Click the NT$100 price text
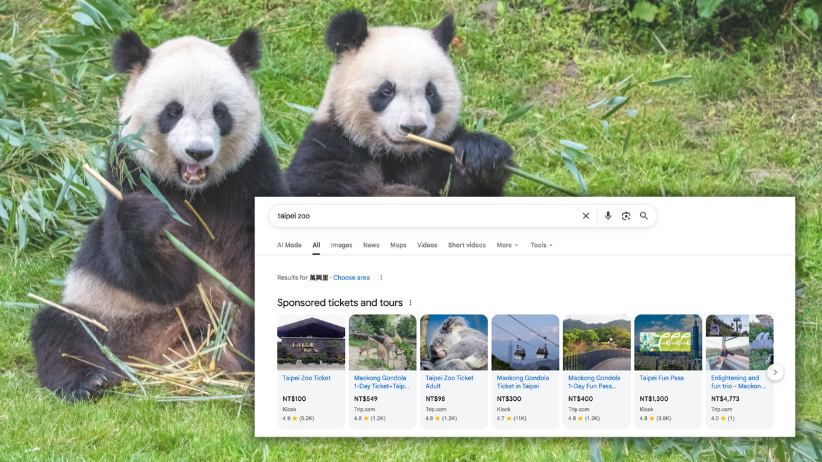 tap(294, 399)
